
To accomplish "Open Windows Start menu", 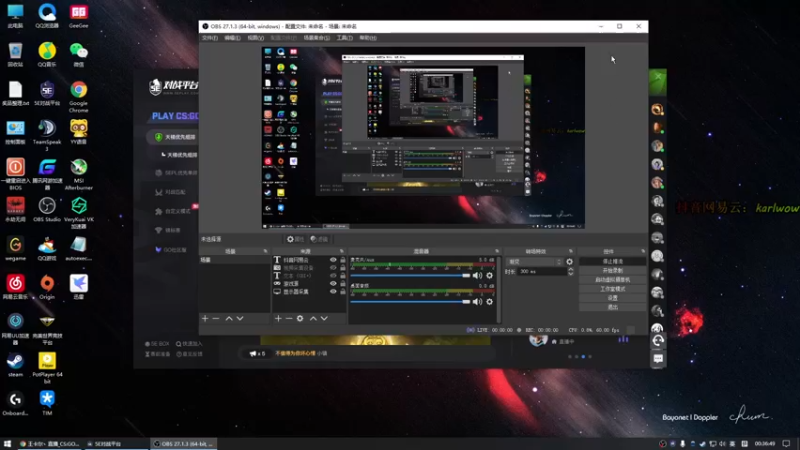I will pos(7,444).
